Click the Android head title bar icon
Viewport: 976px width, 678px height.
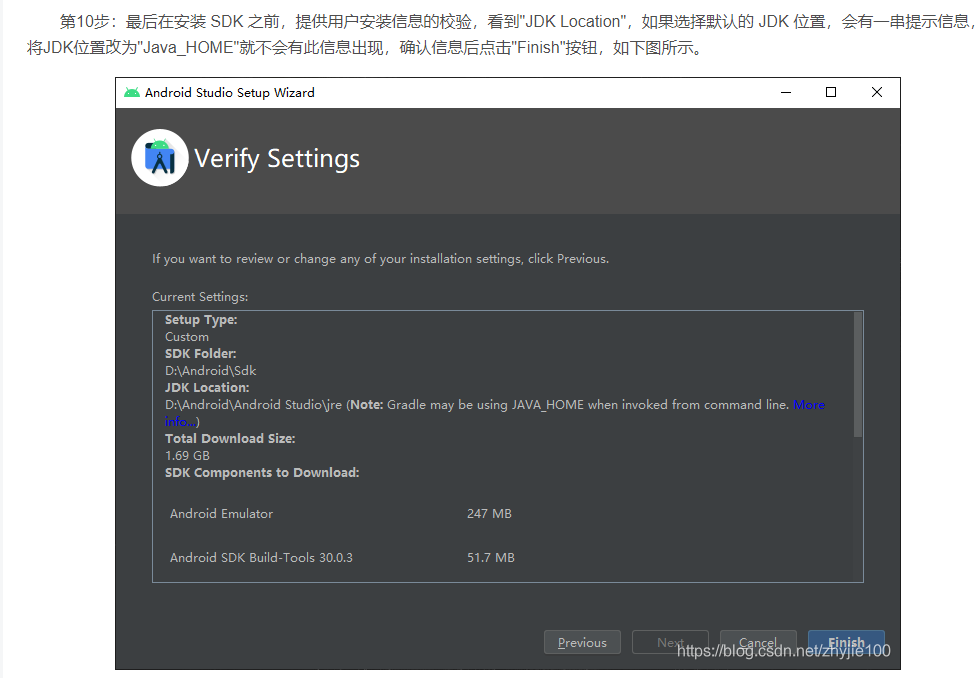(x=131, y=93)
